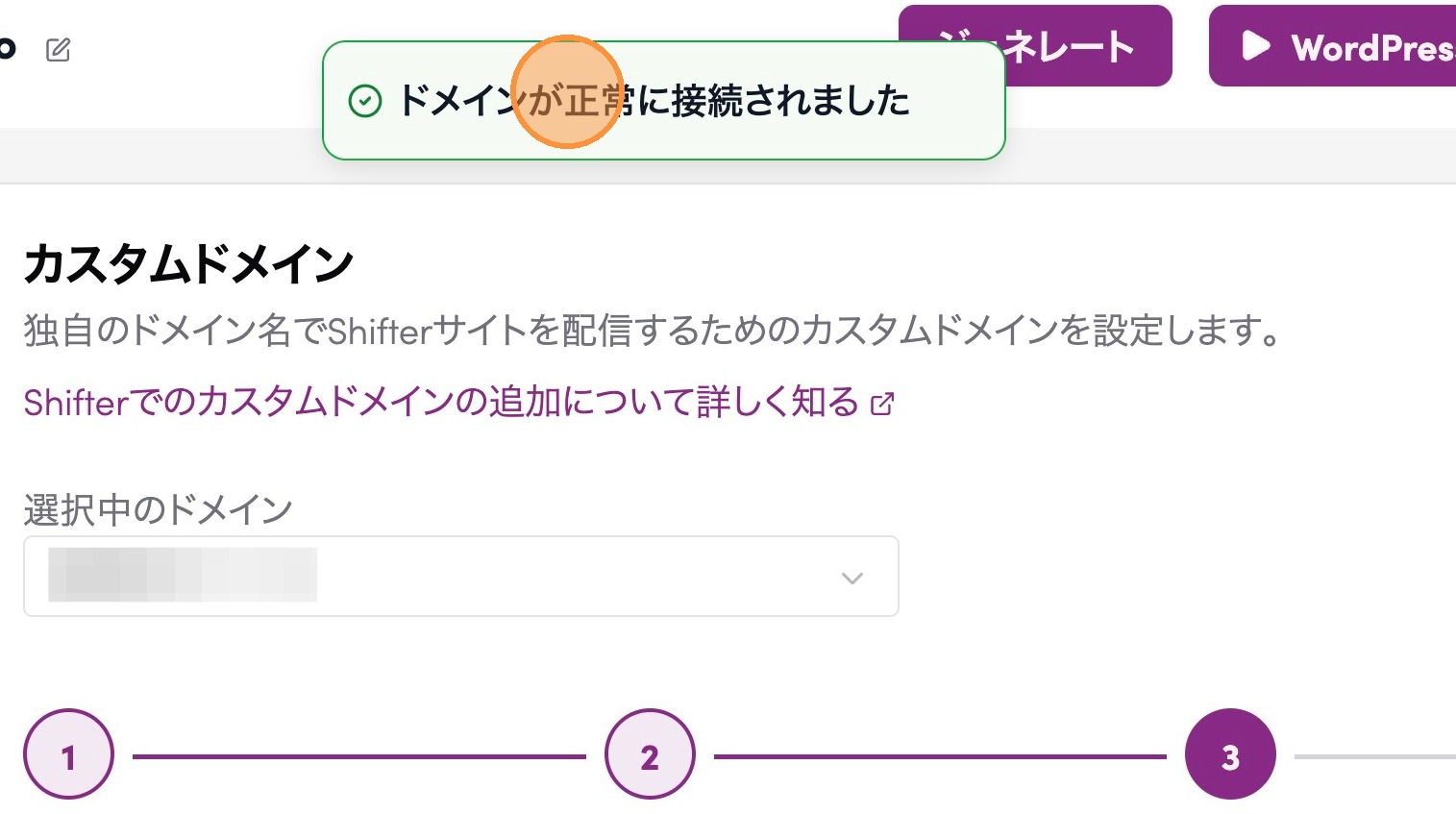Launch the WordPress button
The height and width of the screenshot is (814, 1456).
[1345, 46]
